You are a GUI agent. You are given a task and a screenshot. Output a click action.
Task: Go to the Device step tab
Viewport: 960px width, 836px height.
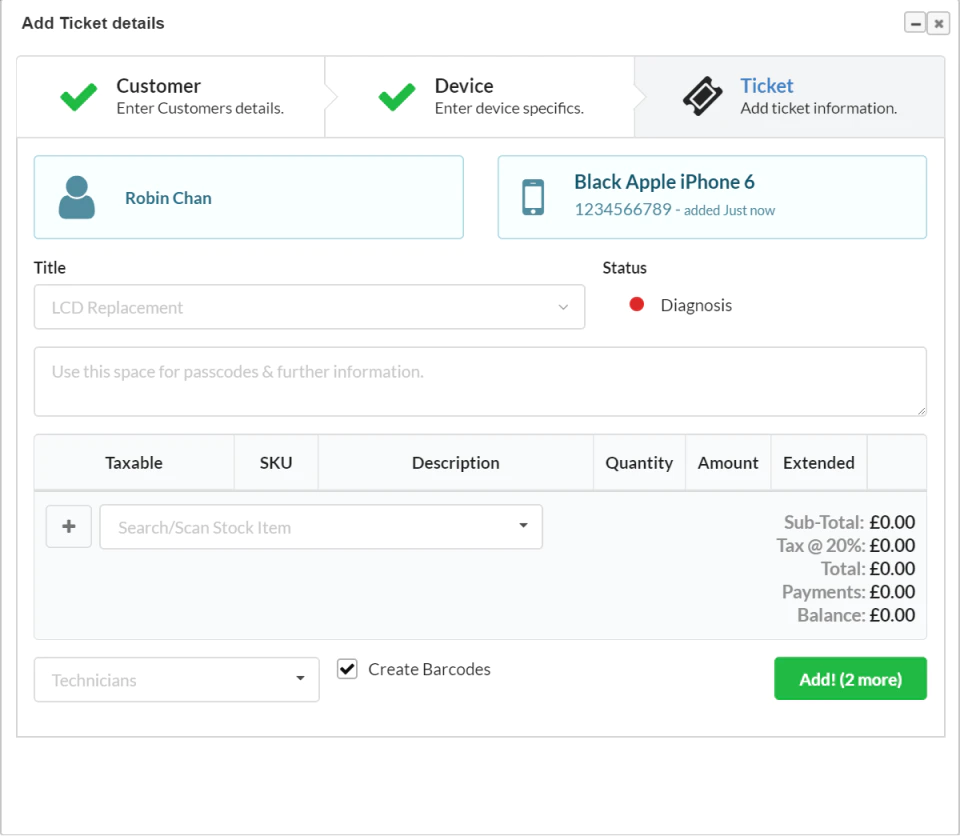(x=479, y=97)
